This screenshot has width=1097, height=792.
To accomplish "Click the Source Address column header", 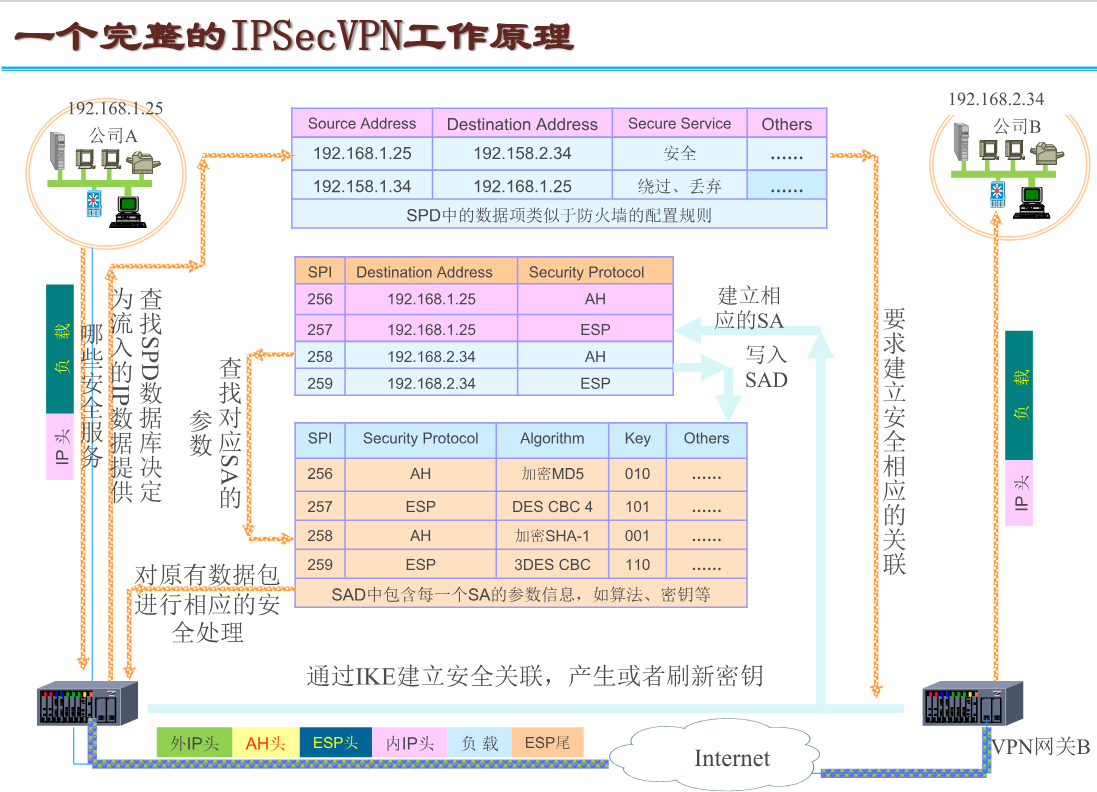I will 362,124.
